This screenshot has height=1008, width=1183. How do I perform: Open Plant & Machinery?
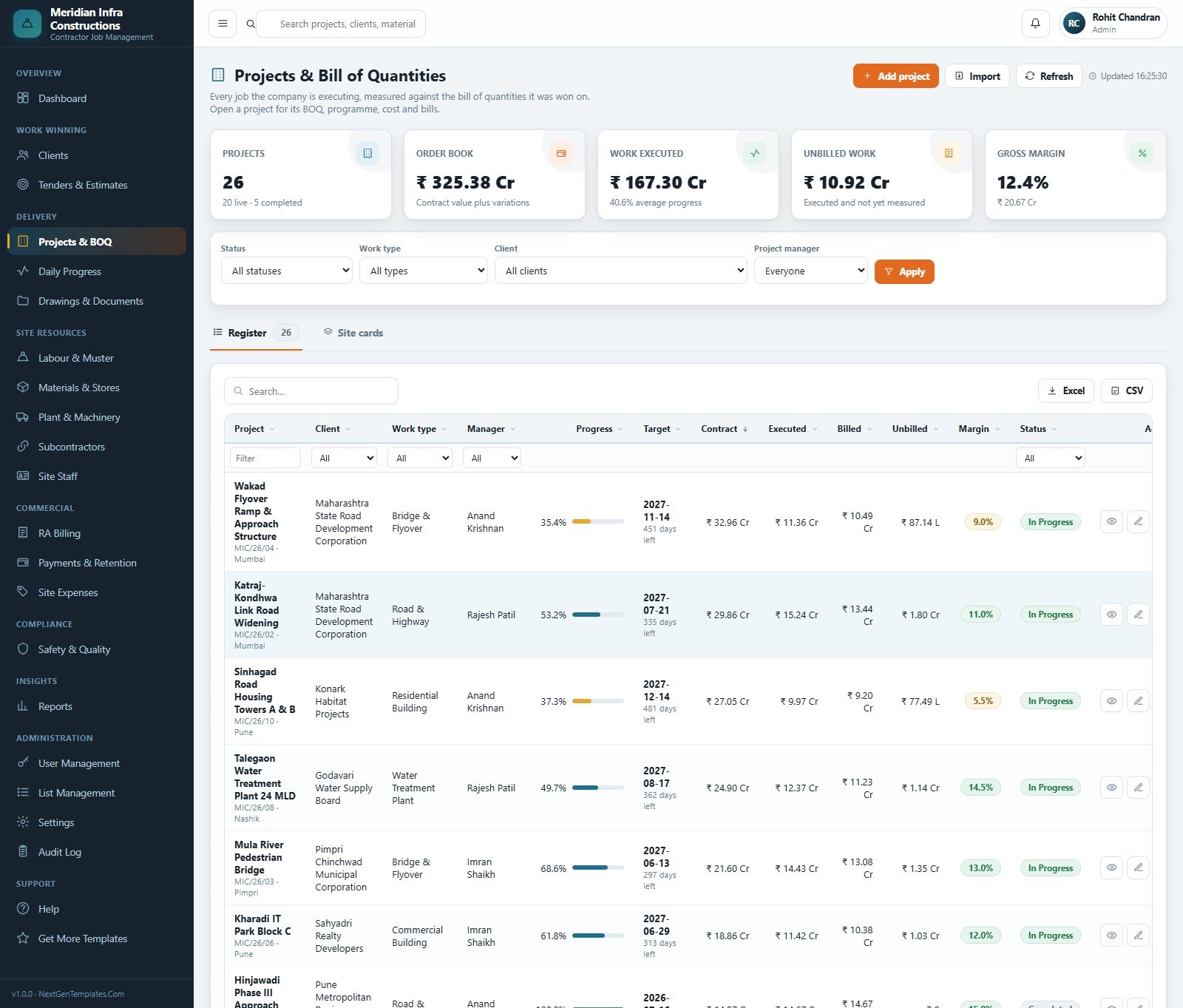[97, 417]
